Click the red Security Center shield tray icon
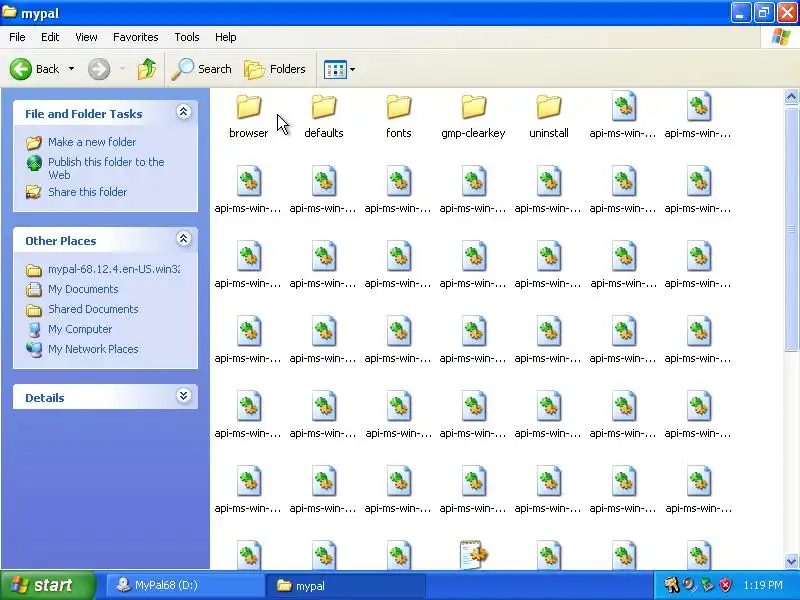Screen dimensions: 800x600 [x=725, y=585]
